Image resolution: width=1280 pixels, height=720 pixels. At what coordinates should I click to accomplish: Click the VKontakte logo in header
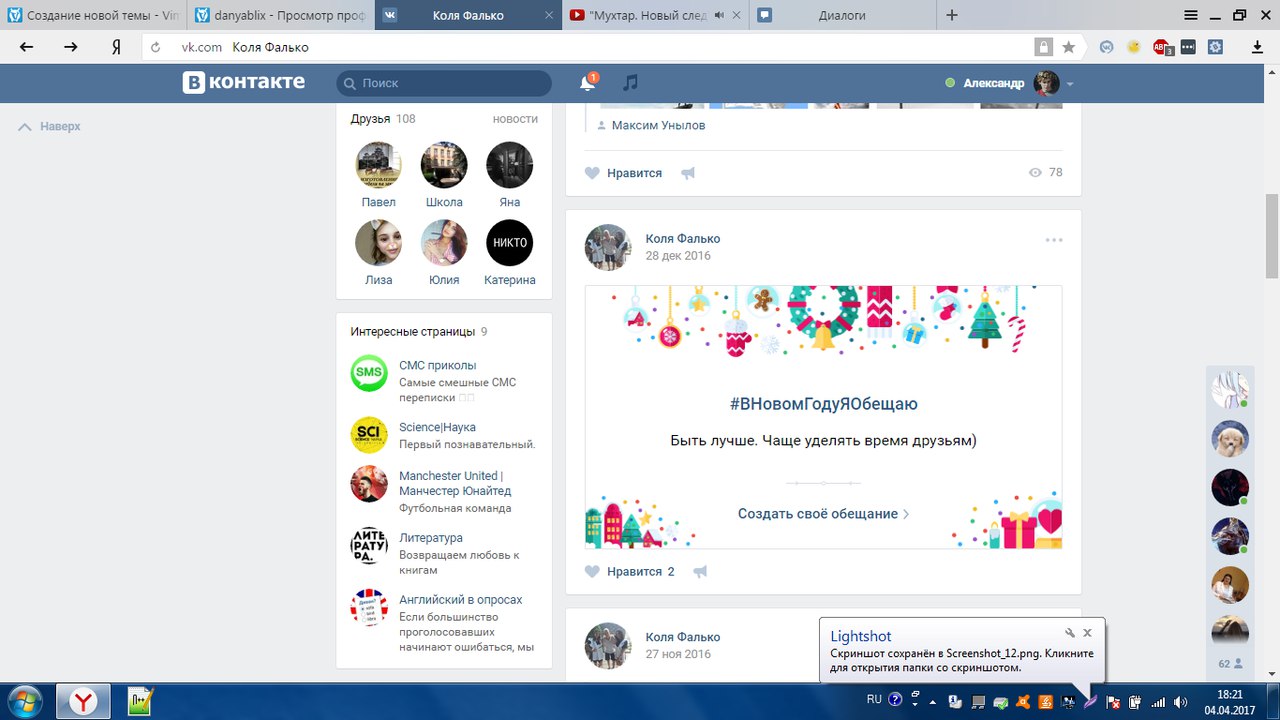[244, 83]
